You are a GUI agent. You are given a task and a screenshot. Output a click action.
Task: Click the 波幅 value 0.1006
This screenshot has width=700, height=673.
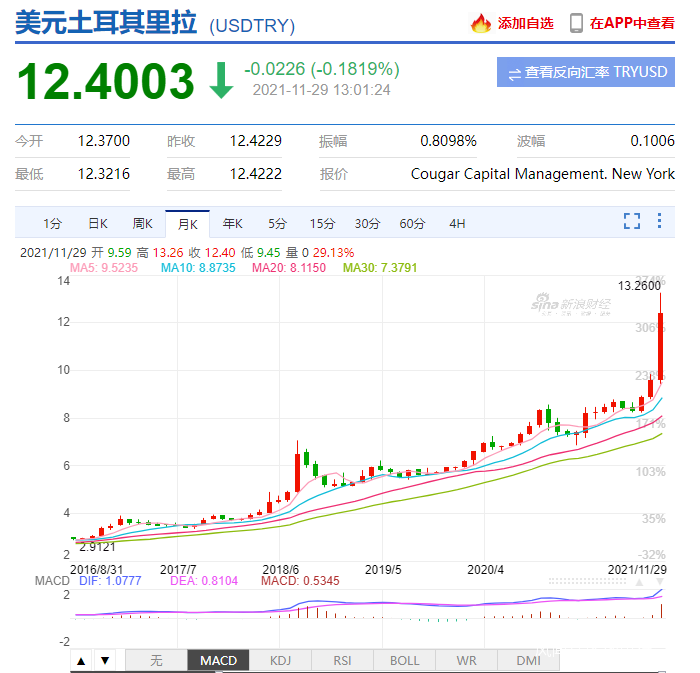point(652,141)
